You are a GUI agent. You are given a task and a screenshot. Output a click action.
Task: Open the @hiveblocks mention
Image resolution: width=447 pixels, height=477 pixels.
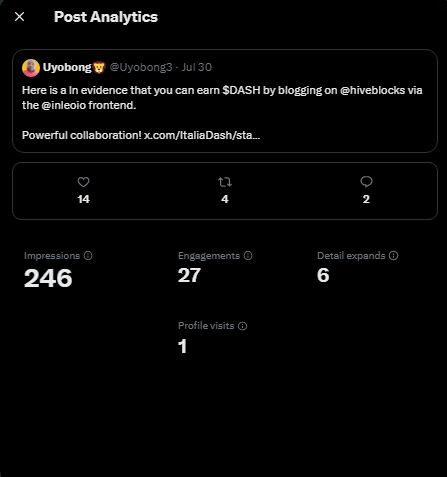(372, 90)
